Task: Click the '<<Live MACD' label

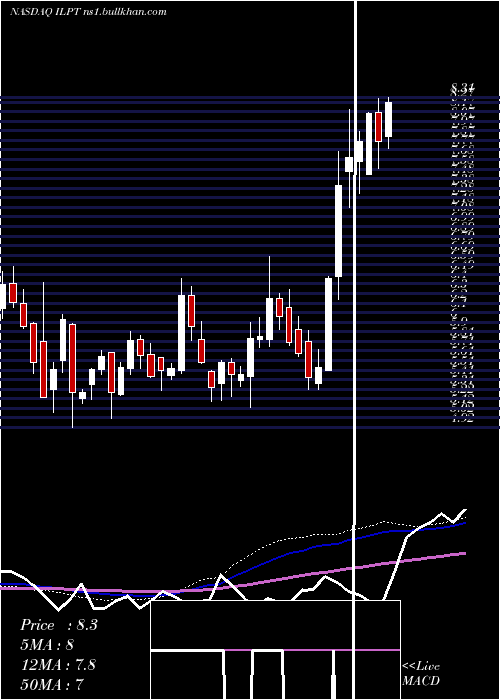Action: pos(421,673)
